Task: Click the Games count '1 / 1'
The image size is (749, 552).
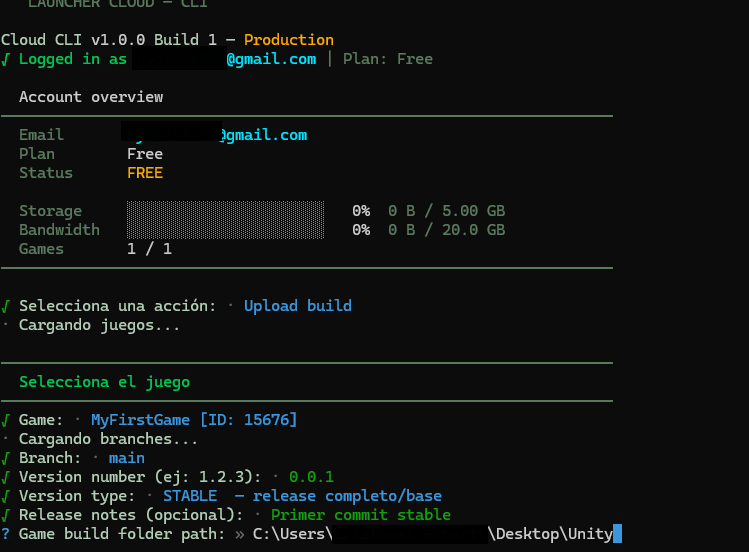Action: [x=149, y=249]
